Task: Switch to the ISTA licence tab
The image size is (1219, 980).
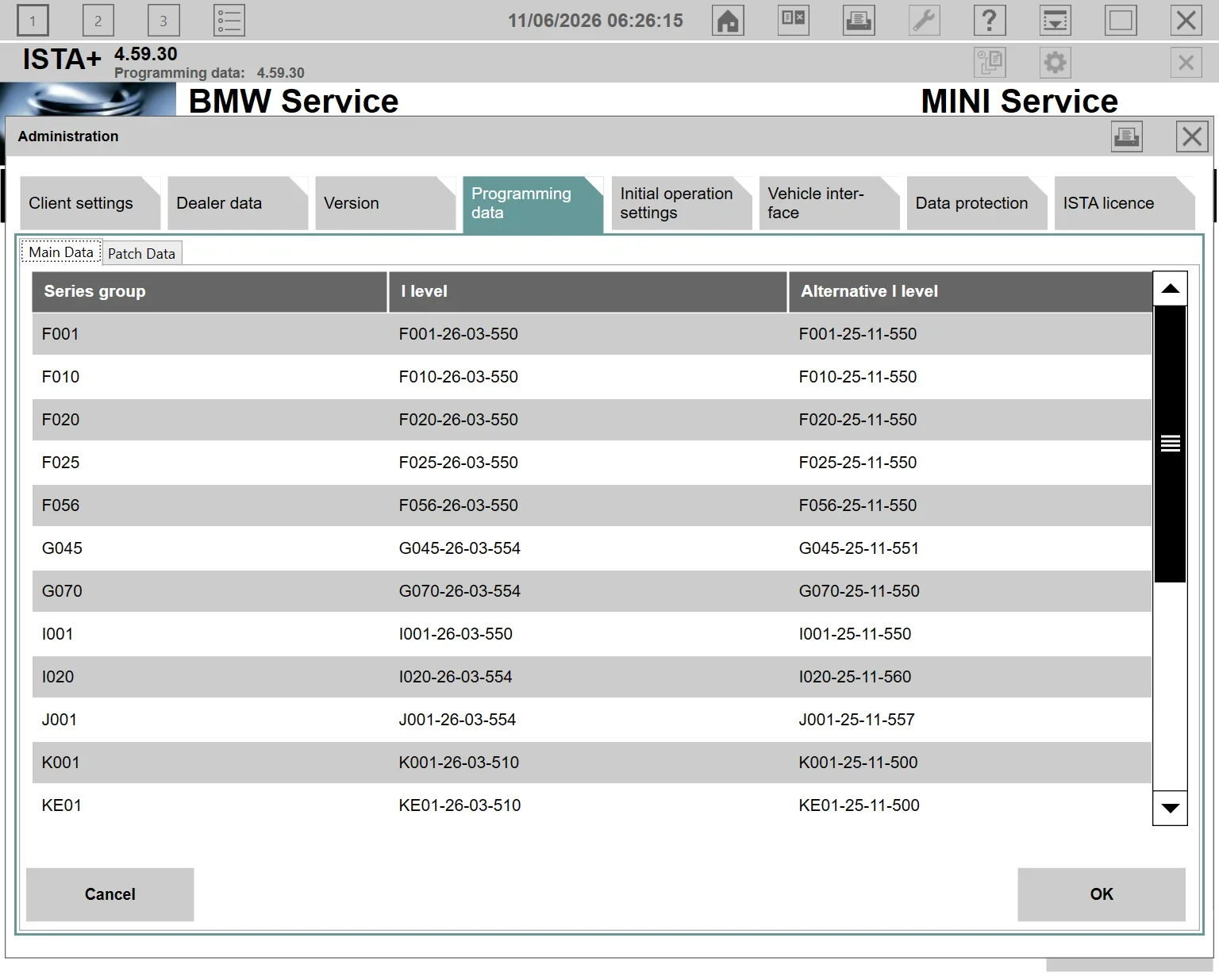Action: point(1125,203)
